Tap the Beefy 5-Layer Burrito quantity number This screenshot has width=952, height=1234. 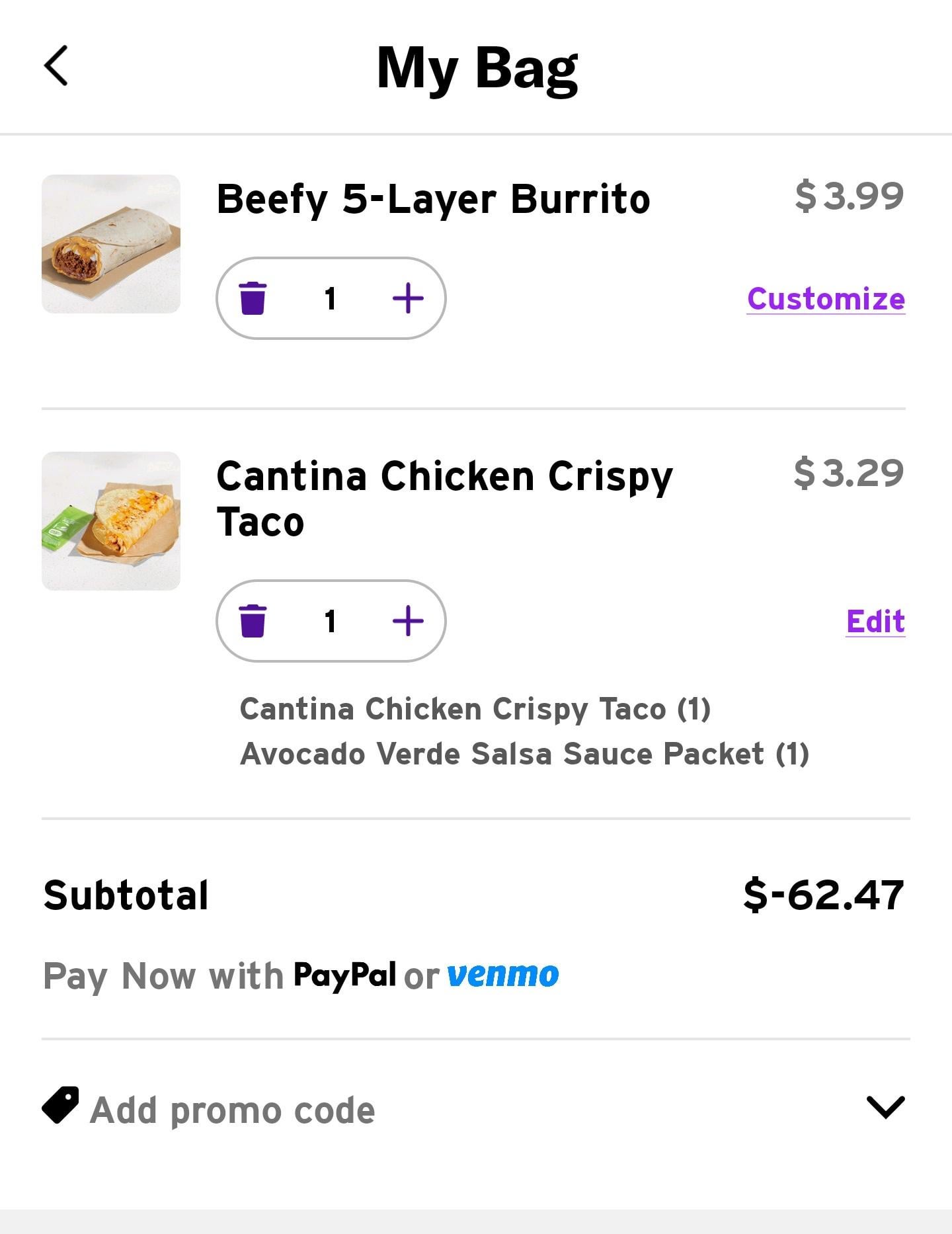pos(331,298)
